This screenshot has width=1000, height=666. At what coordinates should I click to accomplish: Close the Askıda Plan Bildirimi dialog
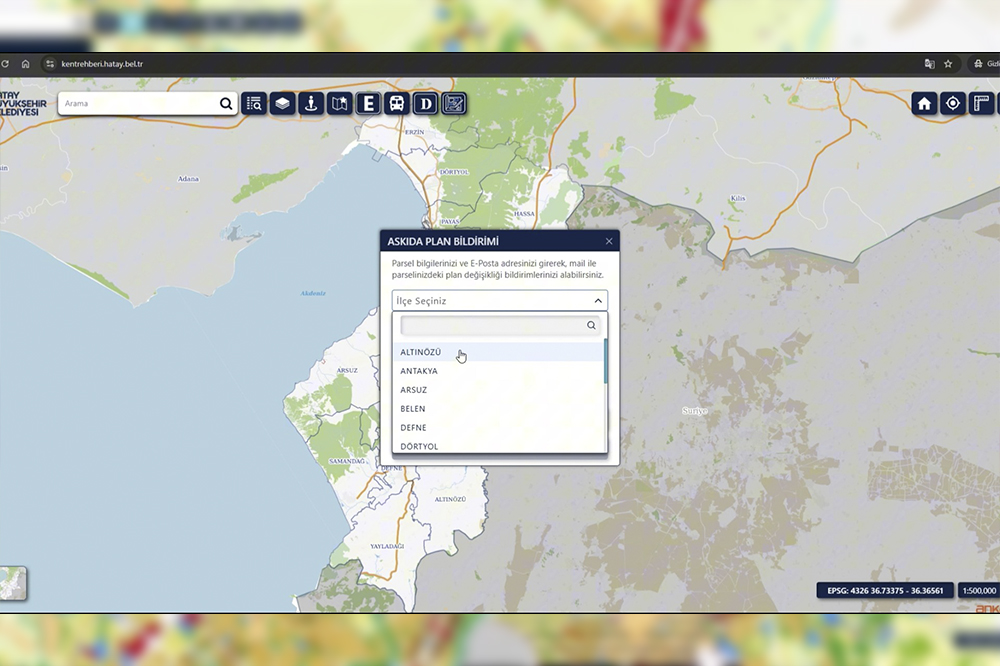(609, 241)
